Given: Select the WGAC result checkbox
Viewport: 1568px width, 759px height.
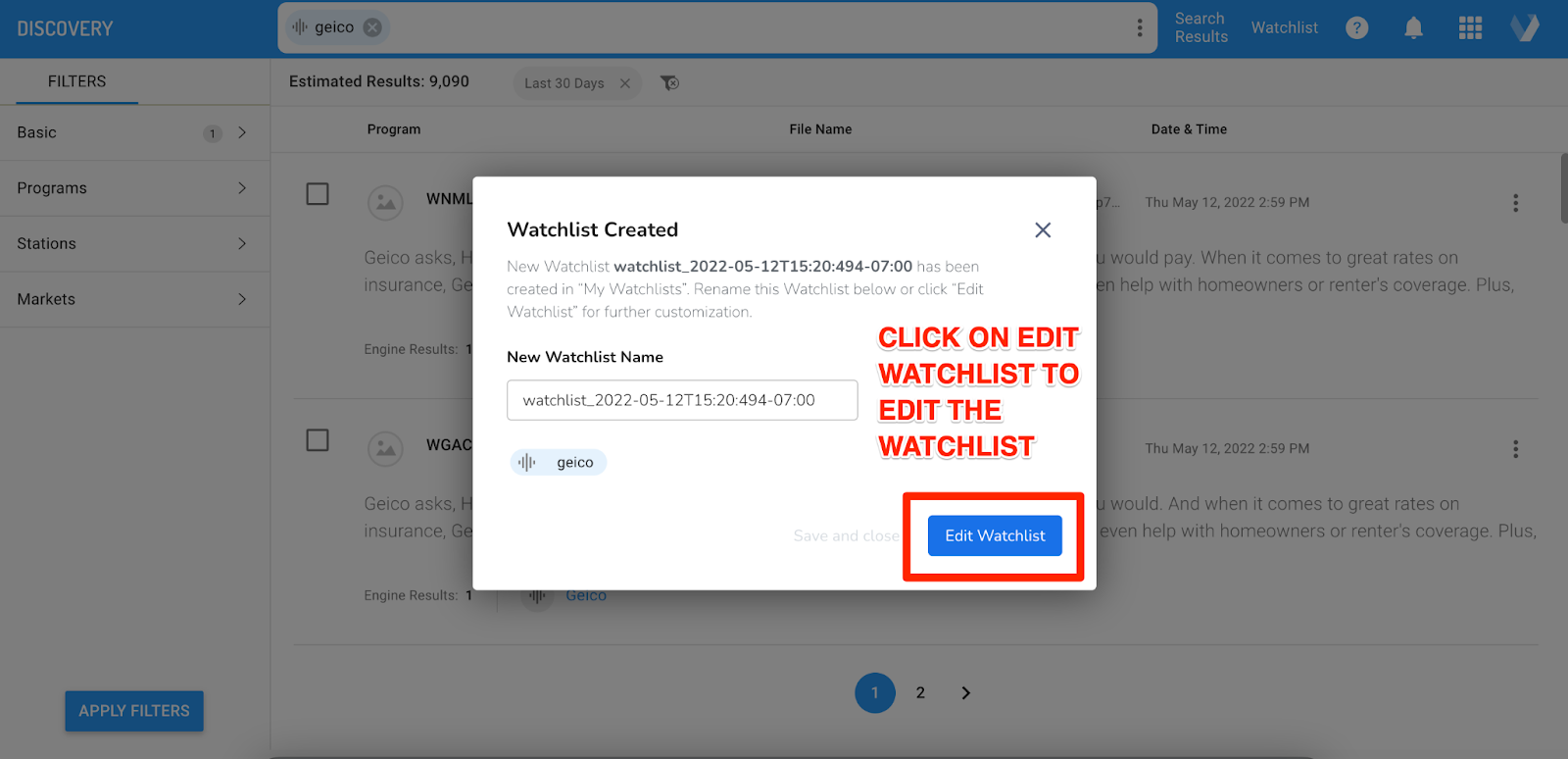Looking at the screenshot, I should [x=318, y=440].
